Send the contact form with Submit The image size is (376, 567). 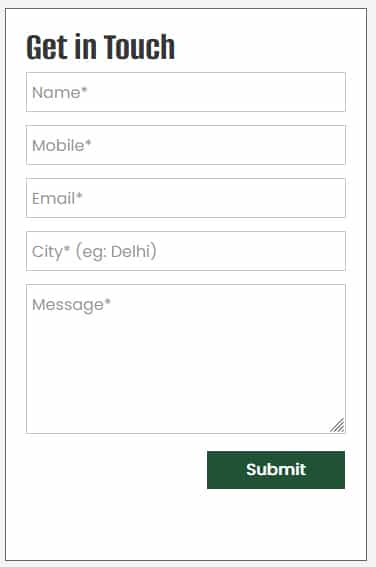(x=276, y=470)
